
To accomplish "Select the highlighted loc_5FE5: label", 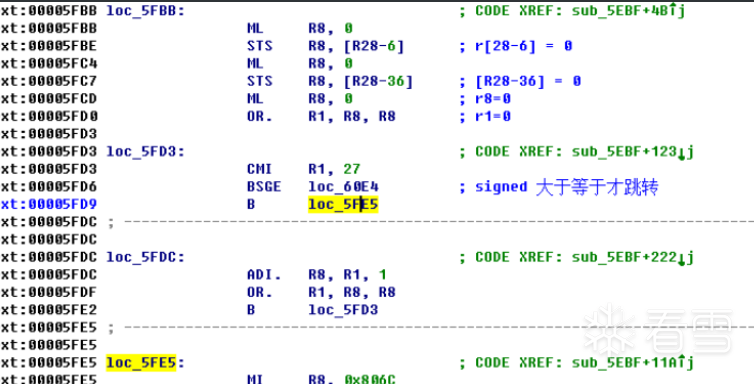I will pyautogui.click(x=145, y=363).
